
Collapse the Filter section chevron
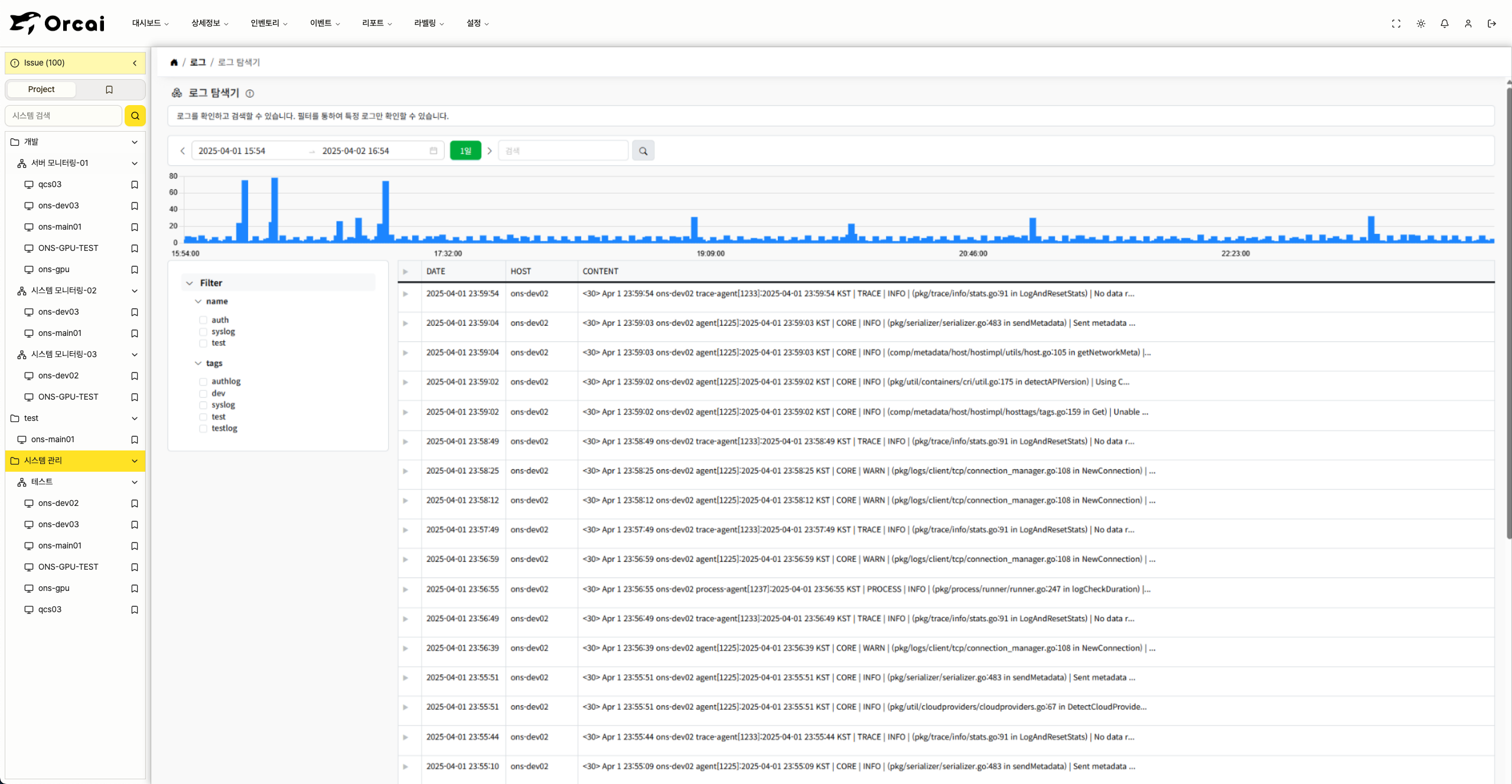tap(190, 283)
